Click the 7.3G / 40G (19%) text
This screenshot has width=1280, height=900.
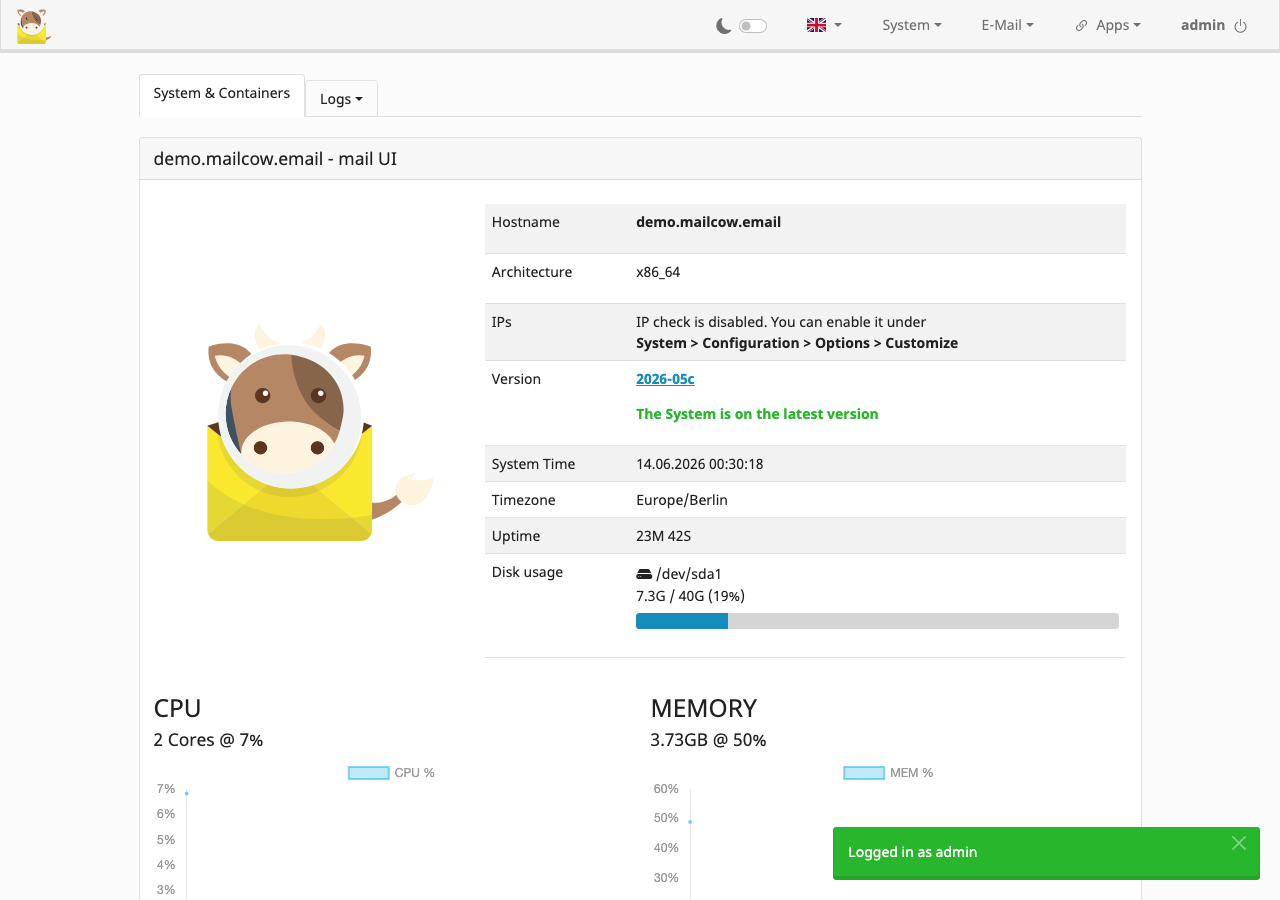(x=690, y=596)
